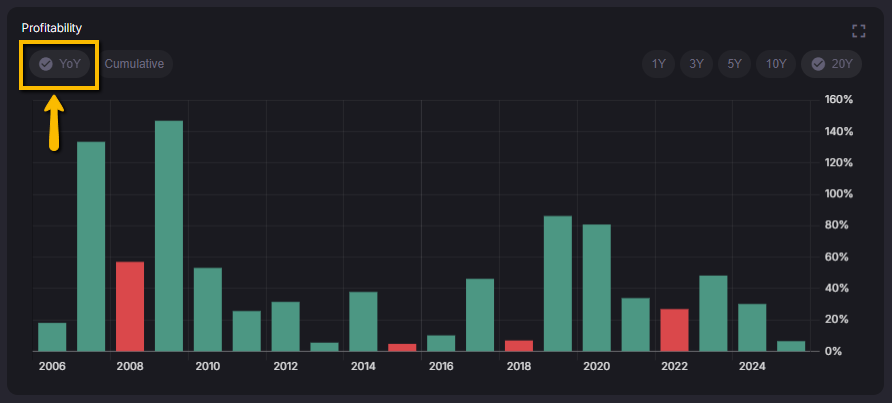Screen dimensions: 892x403
Task: Select the 3Y time range
Action: pyautogui.click(x=696, y=64)
